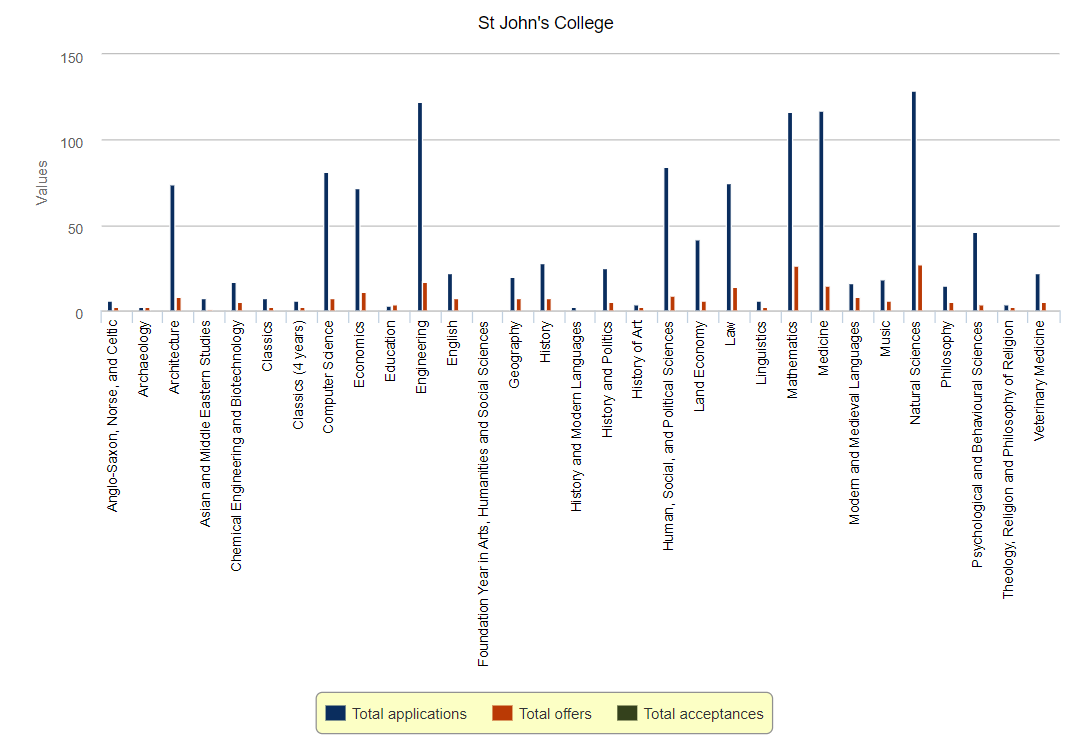The image size is (1078, 756).
Task: Click the 'History' axis label
Action: point(544,342)
